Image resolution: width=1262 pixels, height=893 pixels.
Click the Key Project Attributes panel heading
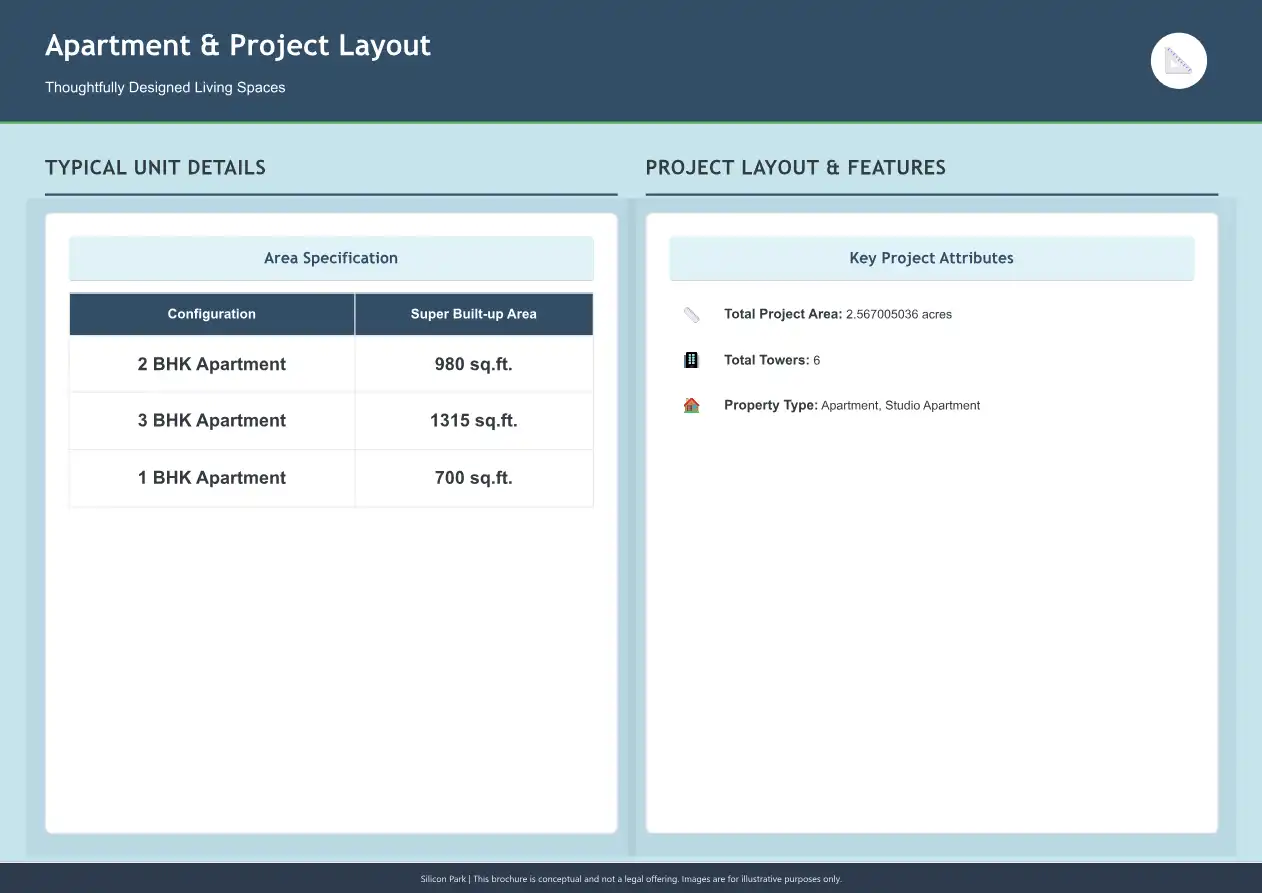(x=931, y=258)
